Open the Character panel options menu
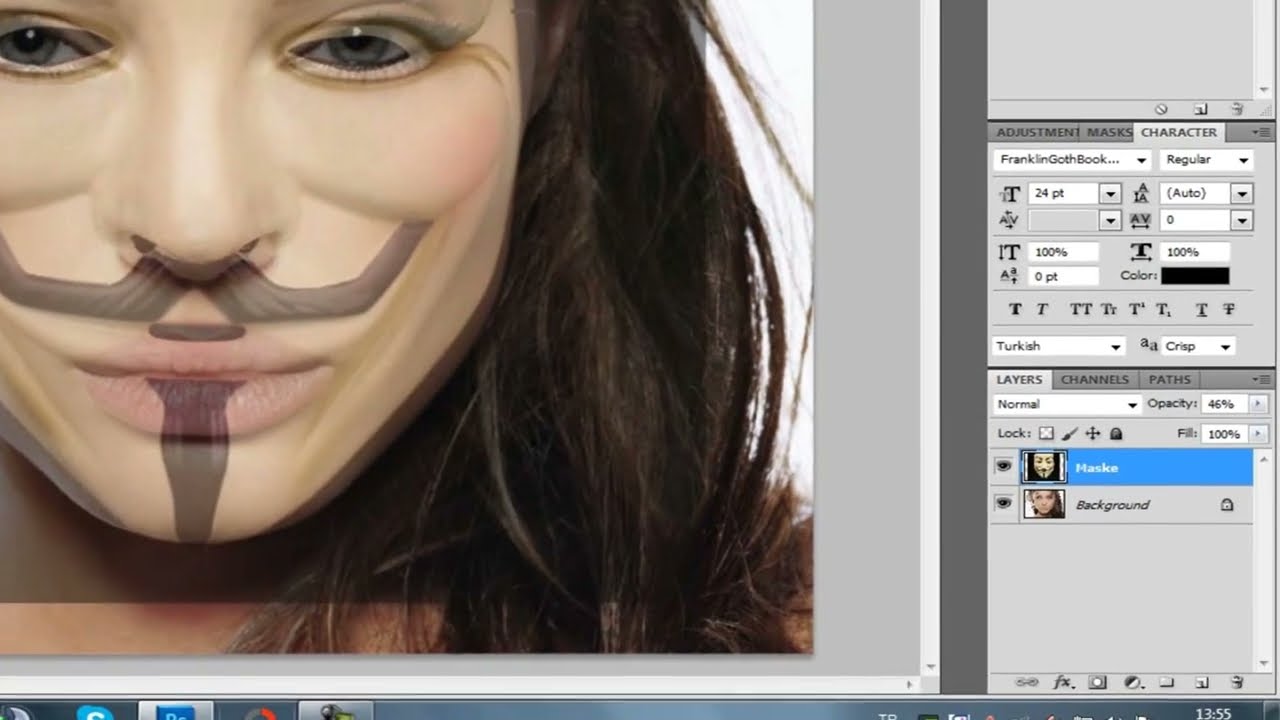The image size is (1280, 720). pos(1261,132)
